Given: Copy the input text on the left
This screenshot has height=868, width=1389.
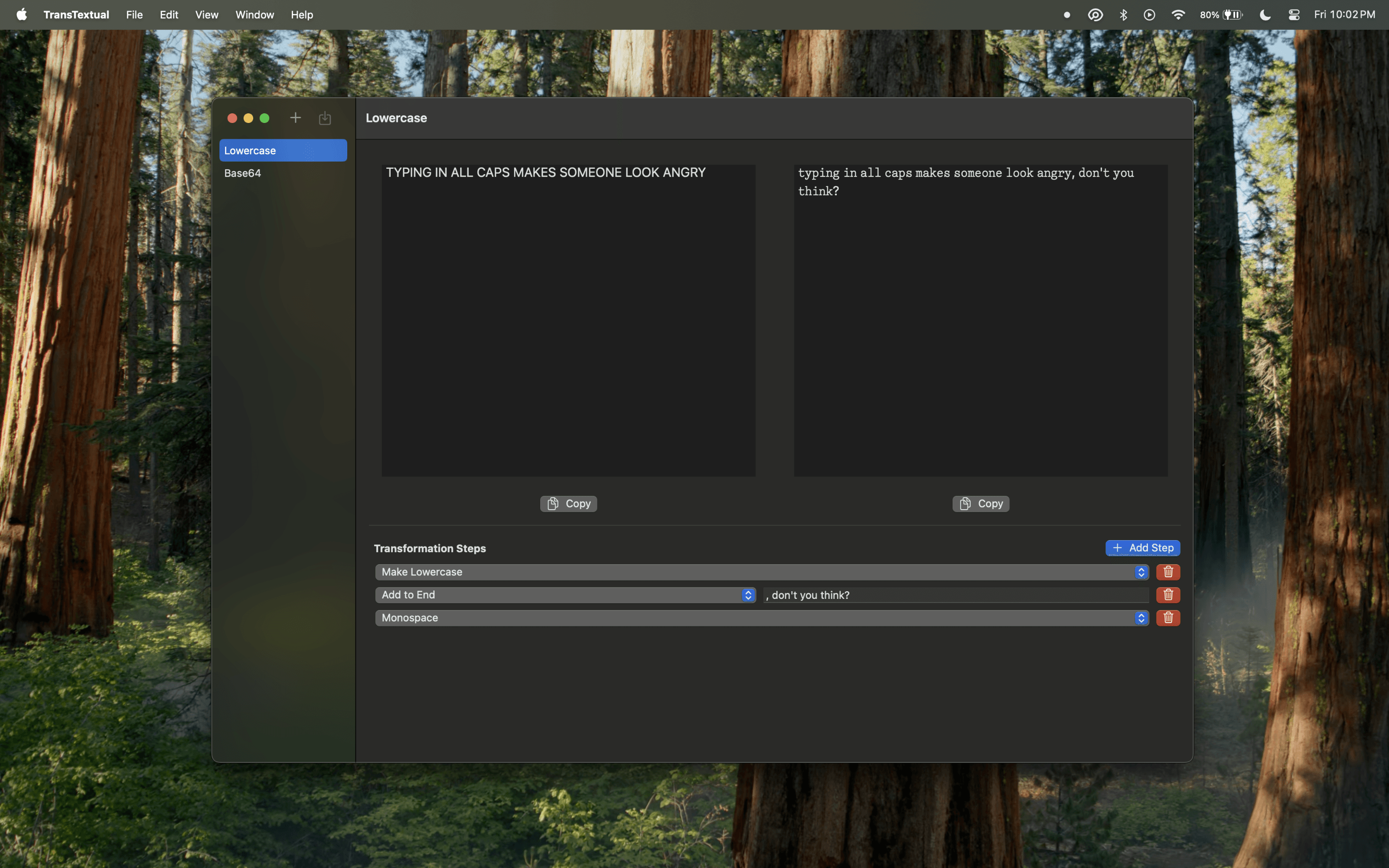Looking at the screenshot, I should pos(568,503).
